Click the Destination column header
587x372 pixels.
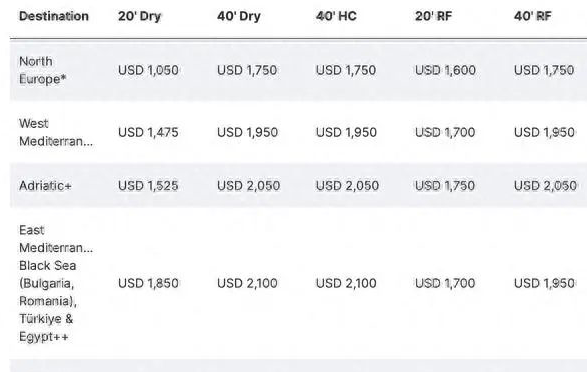click(54, 16)
